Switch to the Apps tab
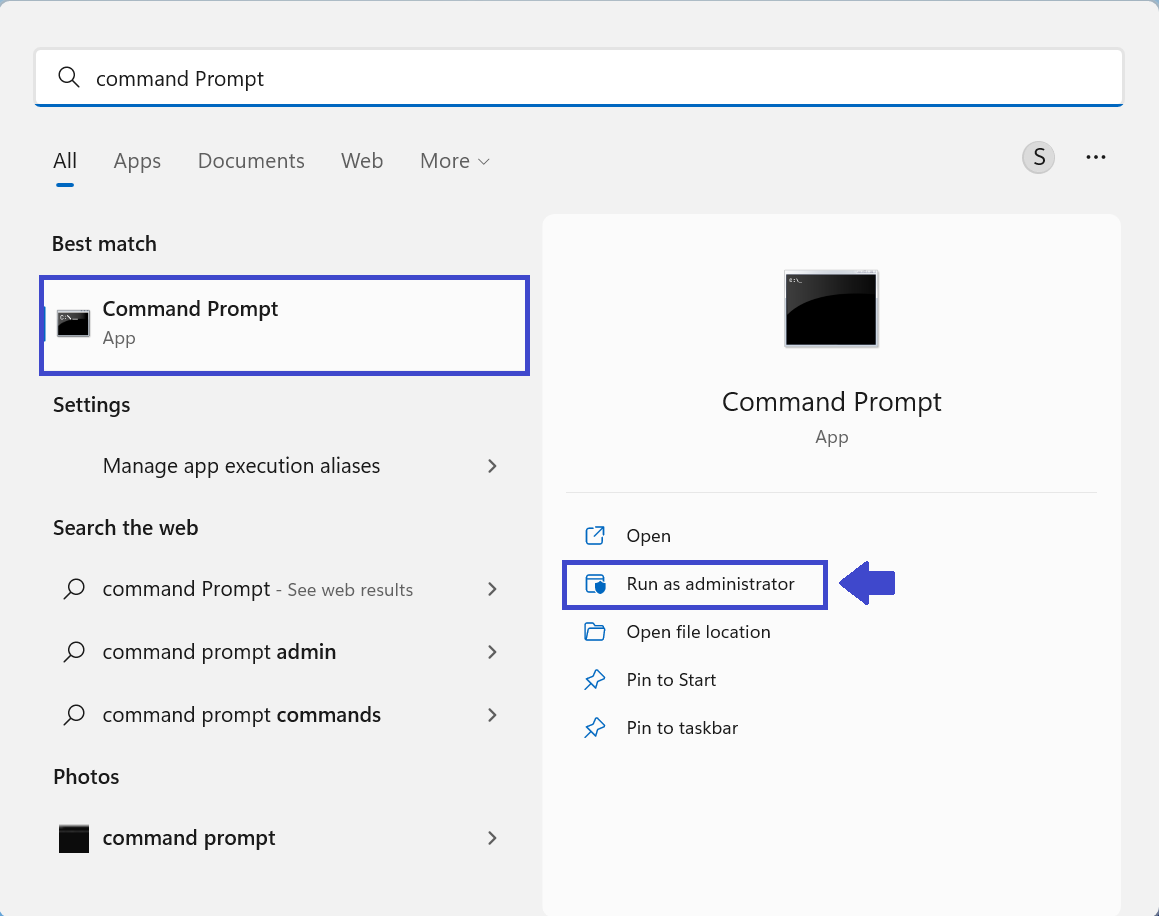Image resolution: width=1159 pixels, height=916 pixels. pyautogui.click(x=137, y=161)
